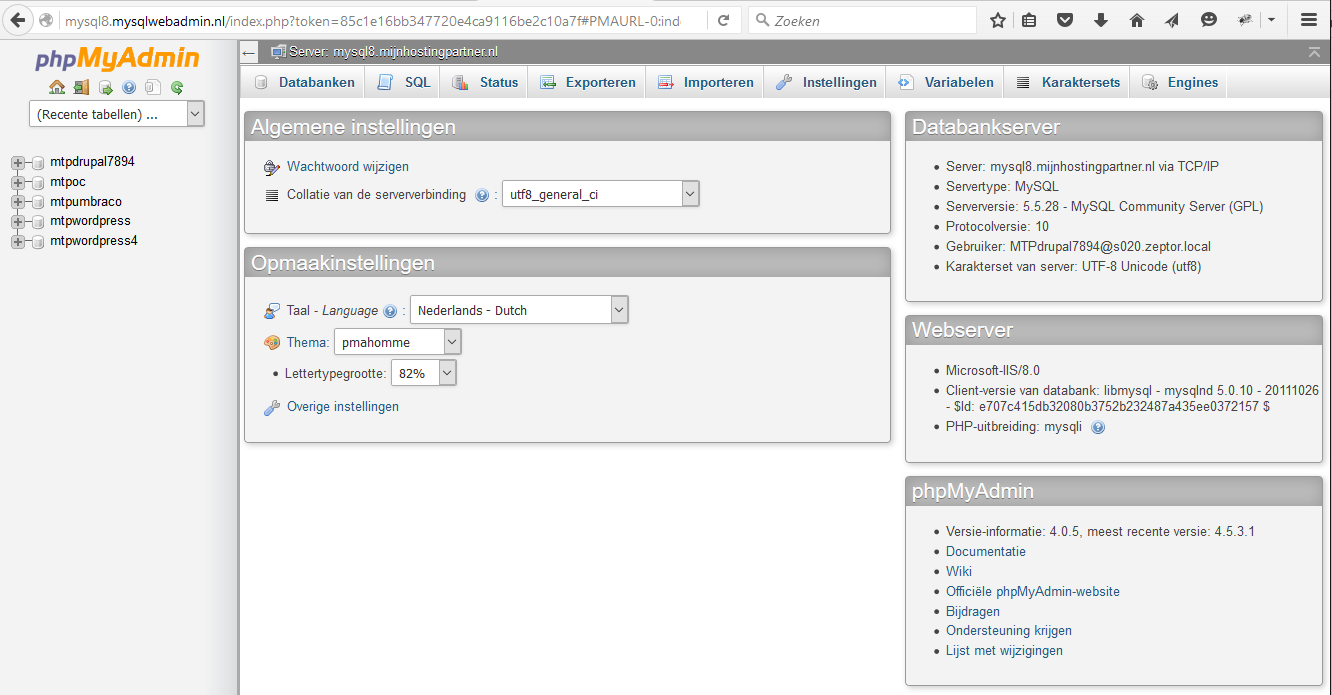Open the Lettertypegrootte 82% dropdown
The image size is (1332, 695).
(x=424, y=373)
